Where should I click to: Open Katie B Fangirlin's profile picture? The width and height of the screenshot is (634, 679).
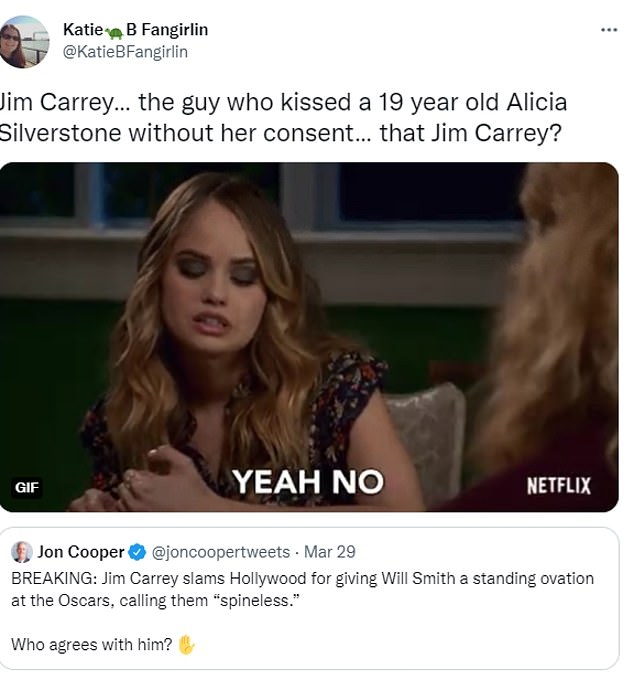[x=24, y=42]
